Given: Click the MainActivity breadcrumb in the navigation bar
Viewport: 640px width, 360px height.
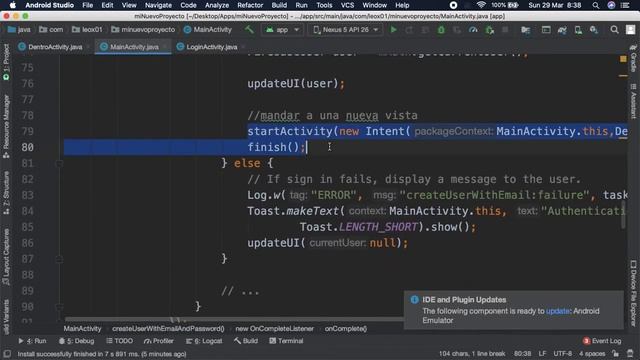Looking at the screenshot, I should [208, 30].
